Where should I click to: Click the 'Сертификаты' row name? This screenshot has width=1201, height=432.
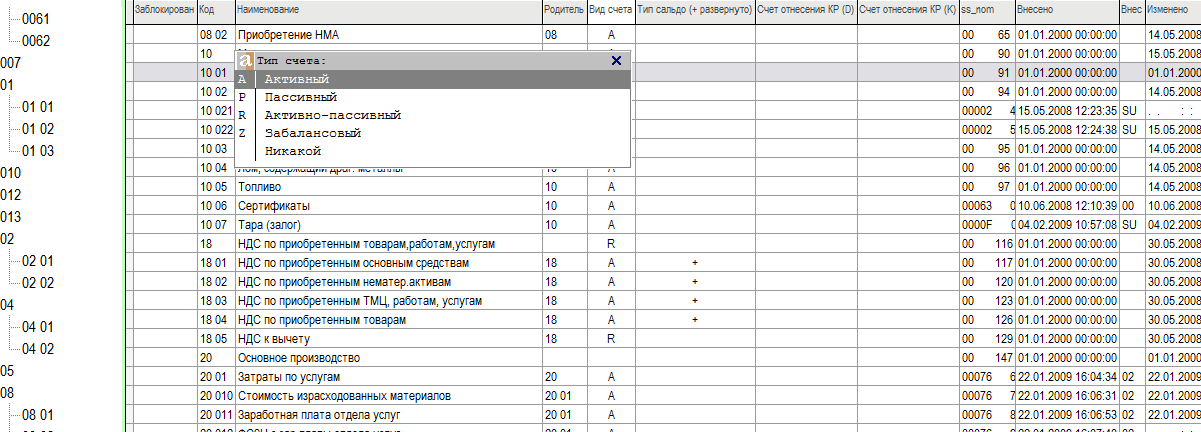[x=388, y=206]
